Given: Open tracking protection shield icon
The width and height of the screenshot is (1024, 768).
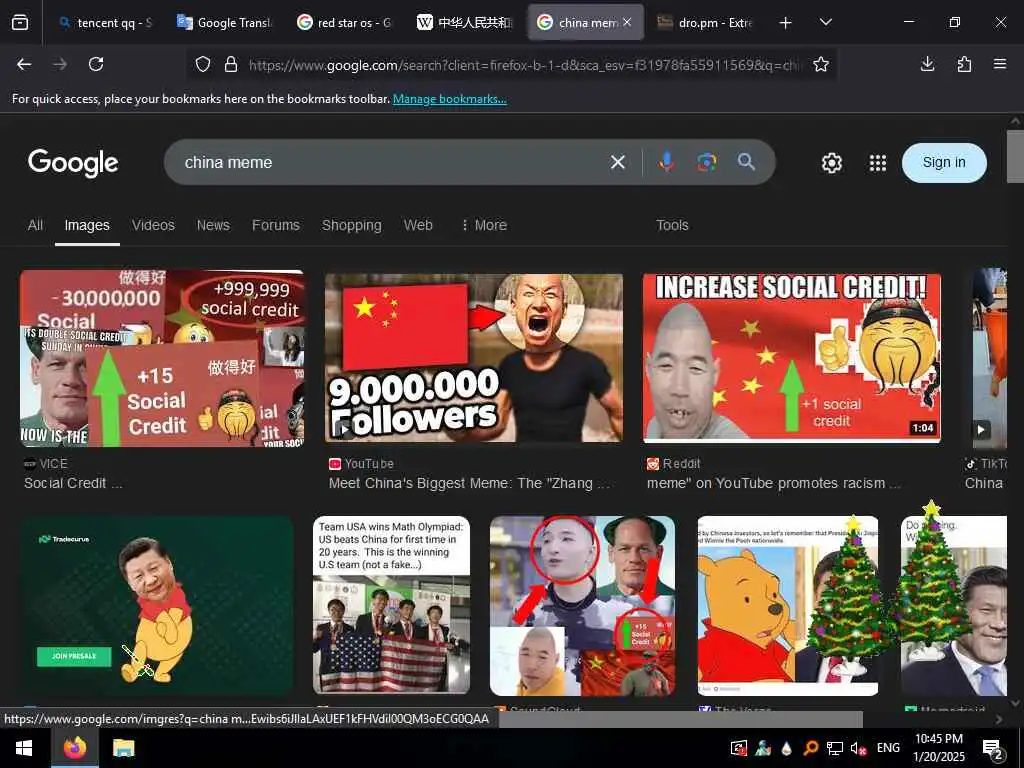Looking at the screenshot, I should 203,65.
